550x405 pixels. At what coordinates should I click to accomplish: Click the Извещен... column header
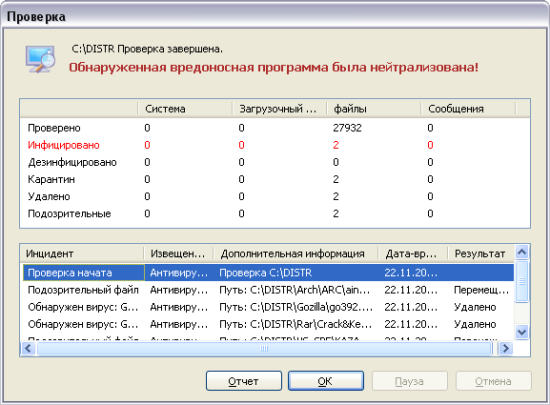click(179, 253)
